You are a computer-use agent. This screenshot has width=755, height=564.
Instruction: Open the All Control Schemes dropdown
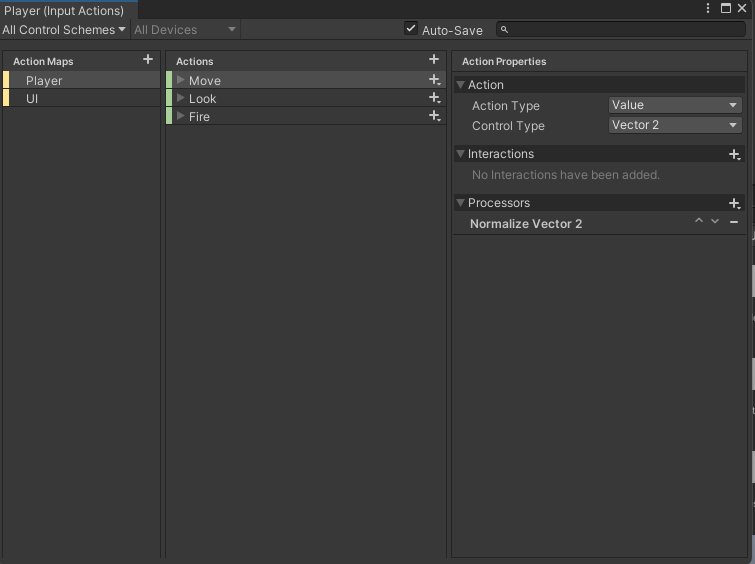(64, 30)
